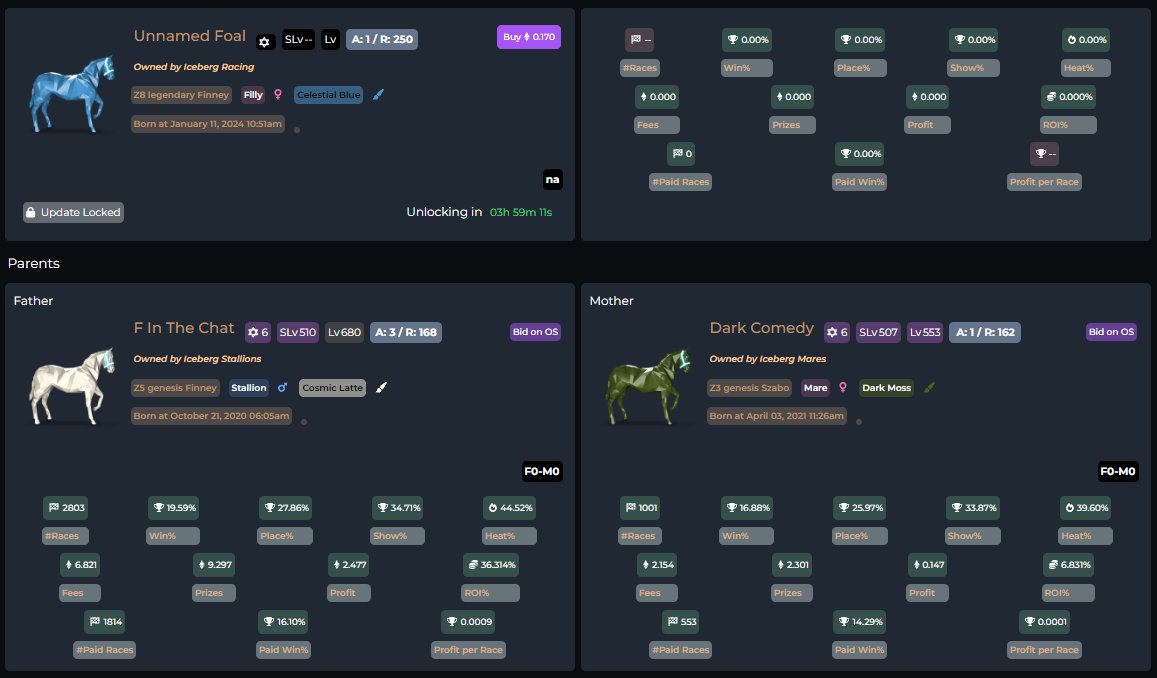Click the SLv510 badge
1157x678 pixels.
[x=297, y=332]
